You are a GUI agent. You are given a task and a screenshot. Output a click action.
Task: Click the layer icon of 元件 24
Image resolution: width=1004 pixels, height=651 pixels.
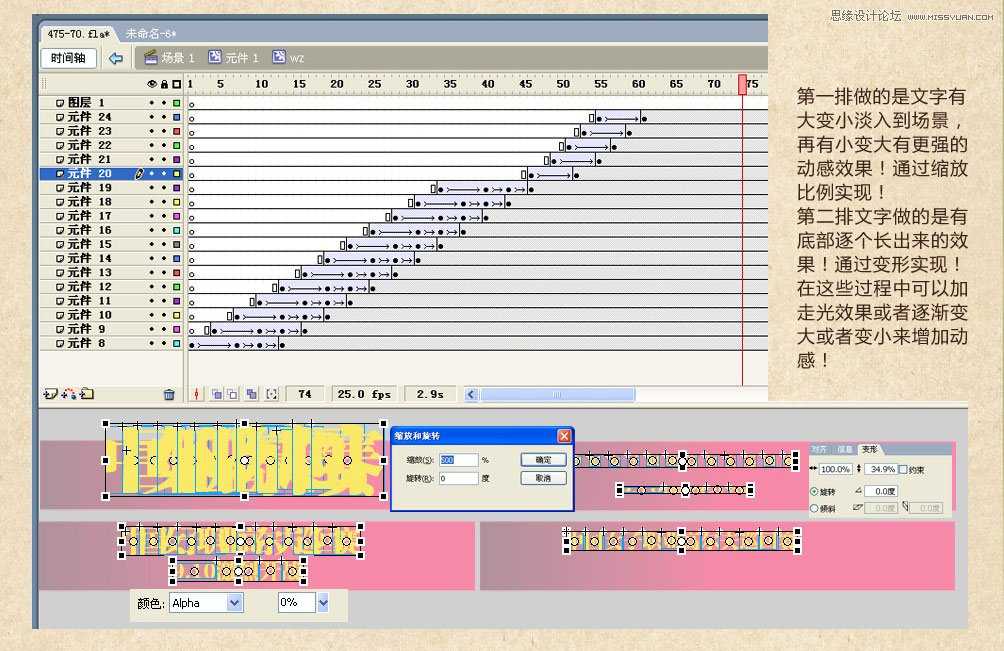point(60,117)
